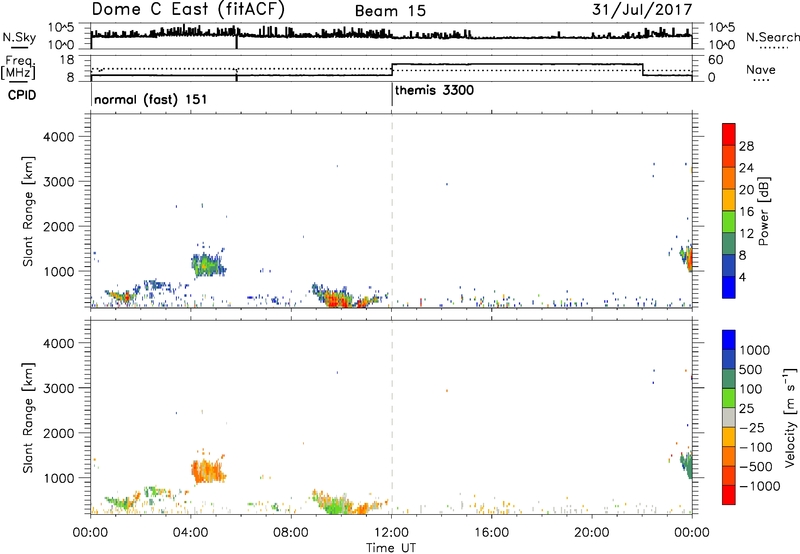Click the "Nave" legend label
The width and height of the screenshot is (800, 554).
pyautogui.click(x=761, y=69)
